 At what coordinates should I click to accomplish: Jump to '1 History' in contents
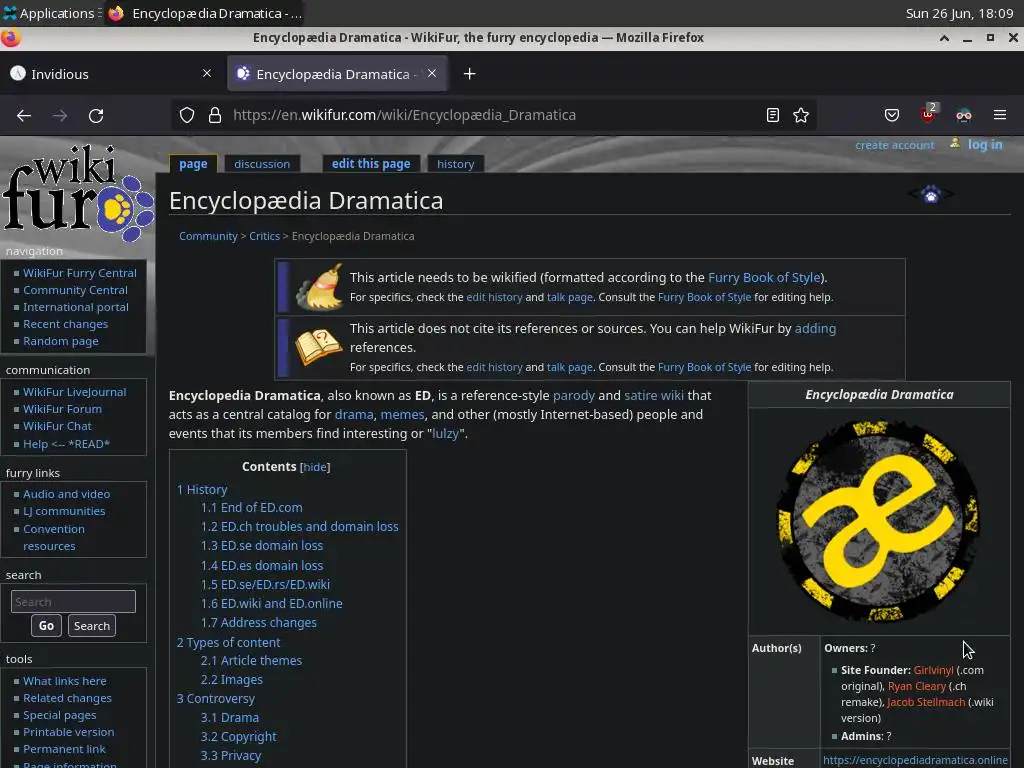click(202, 490)
